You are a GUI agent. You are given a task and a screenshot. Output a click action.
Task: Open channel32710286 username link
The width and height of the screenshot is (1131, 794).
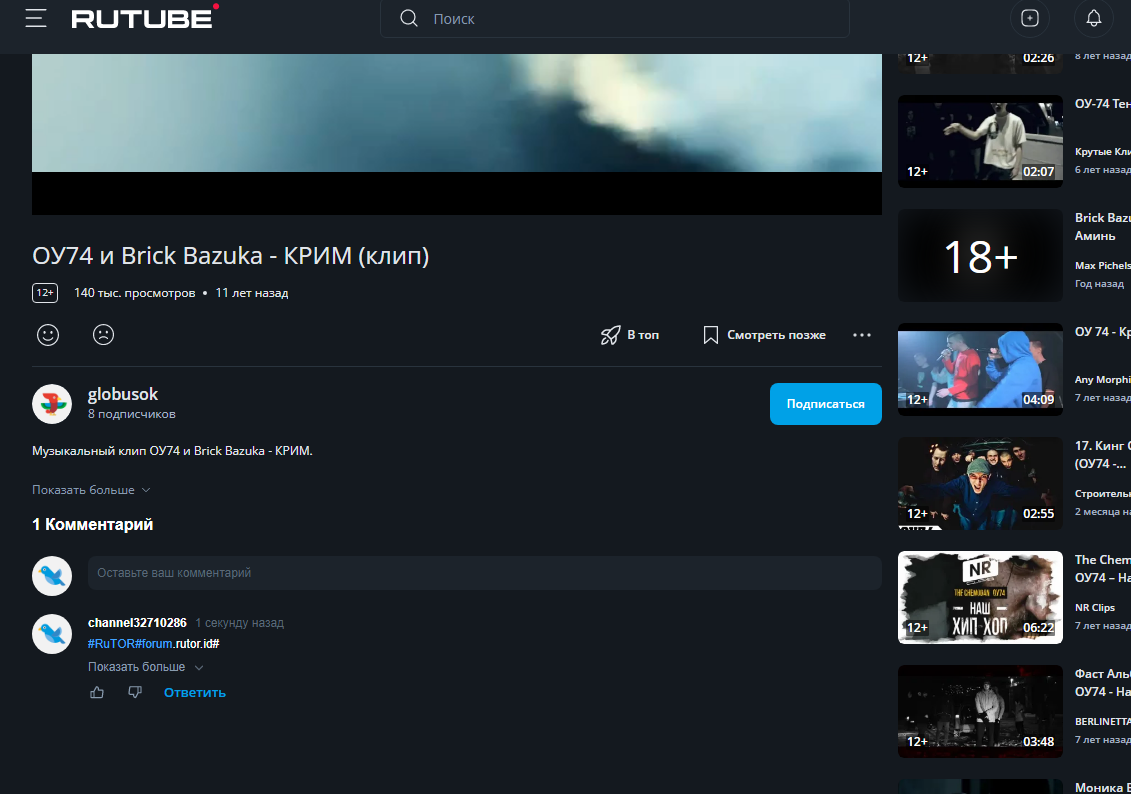(x=137, y=622)
